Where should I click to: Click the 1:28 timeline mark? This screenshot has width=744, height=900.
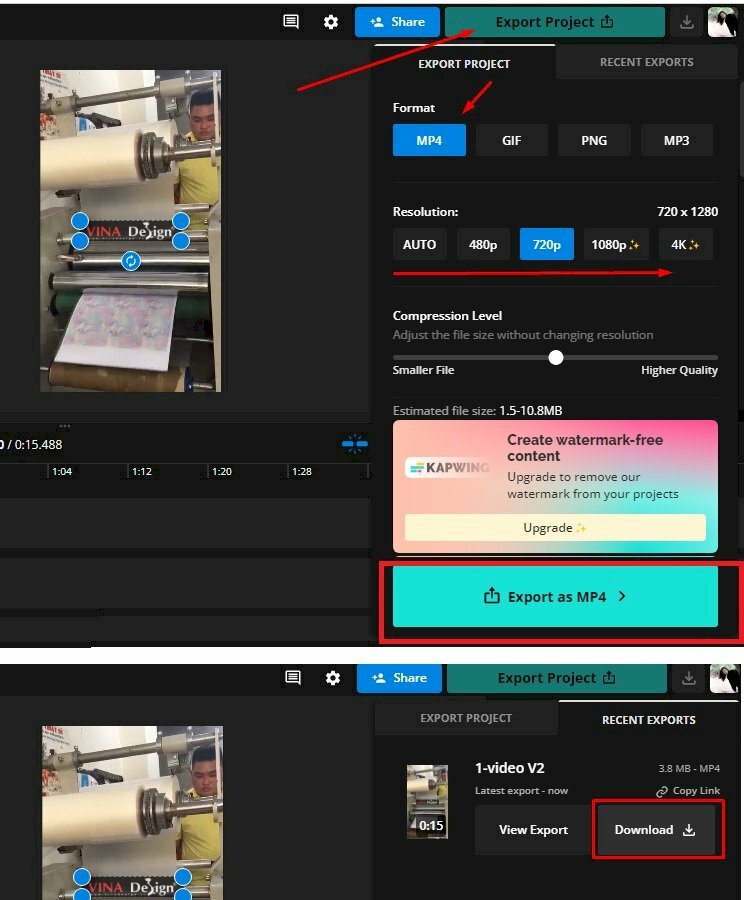[x=301, y=472]
